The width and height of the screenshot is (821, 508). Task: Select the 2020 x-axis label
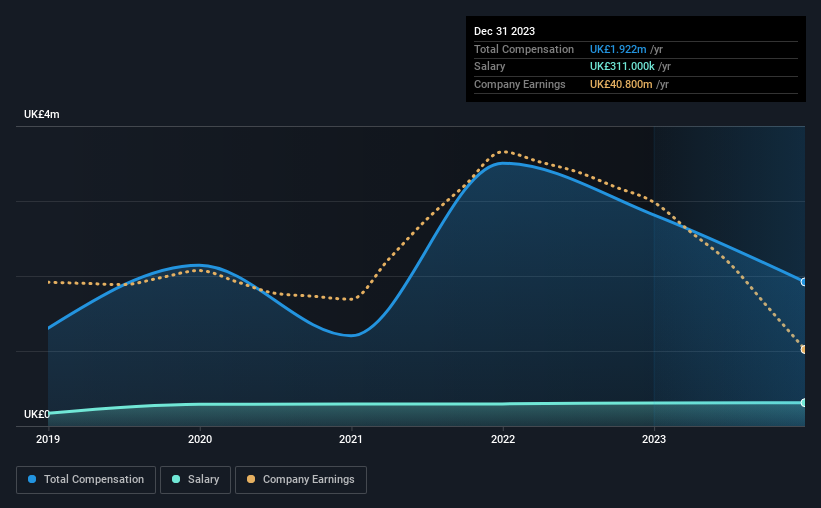[x=200, y=439]
